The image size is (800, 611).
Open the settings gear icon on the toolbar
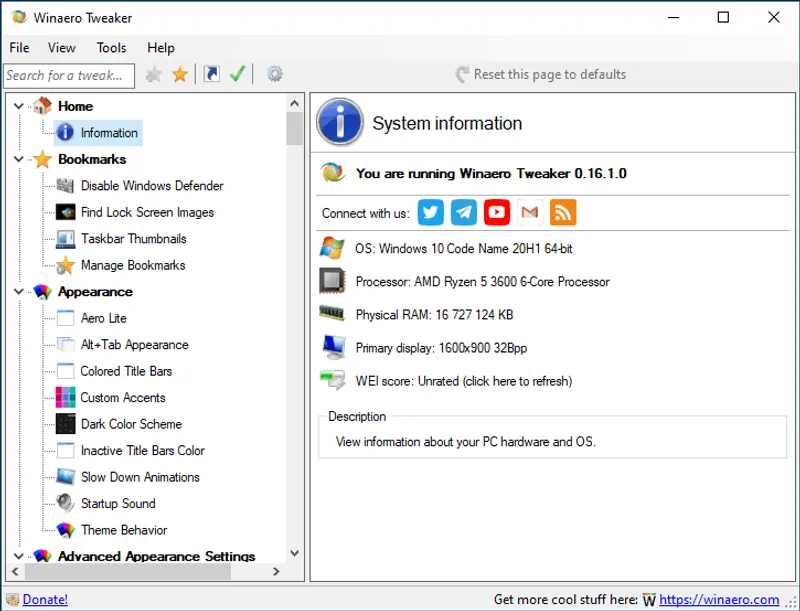click(x=275, y=74)
